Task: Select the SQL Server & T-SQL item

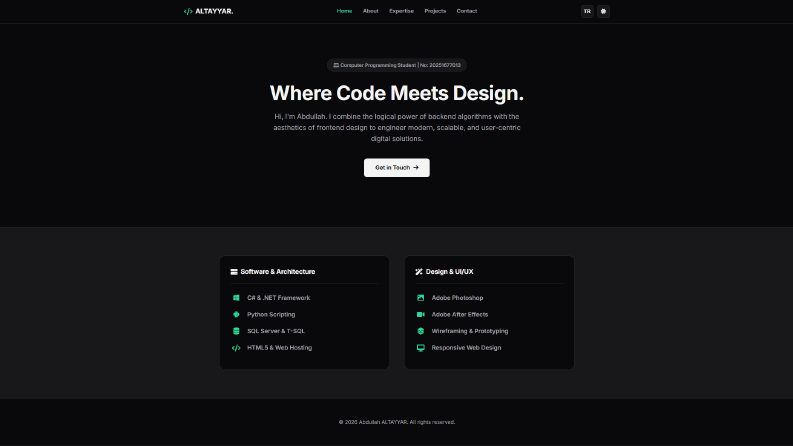Action: [x=276, y=331]
